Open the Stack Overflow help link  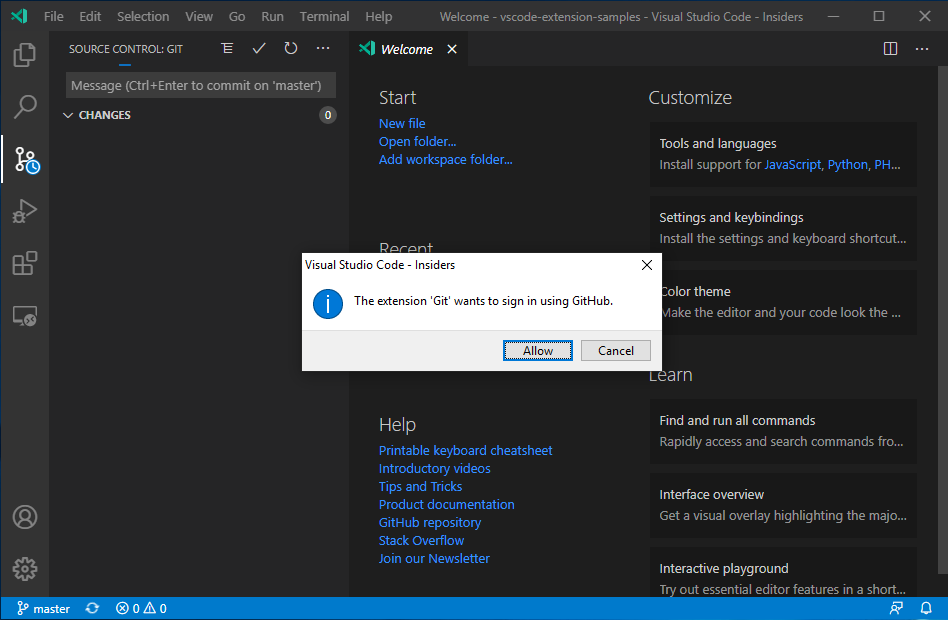click(421, 540)
